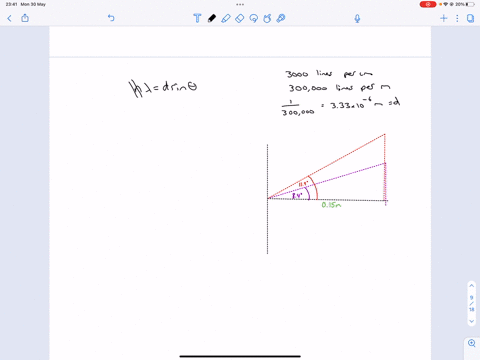Screen dimensions: 480x360
Task: Select the Text tool
Action: [x=197, y=18]
